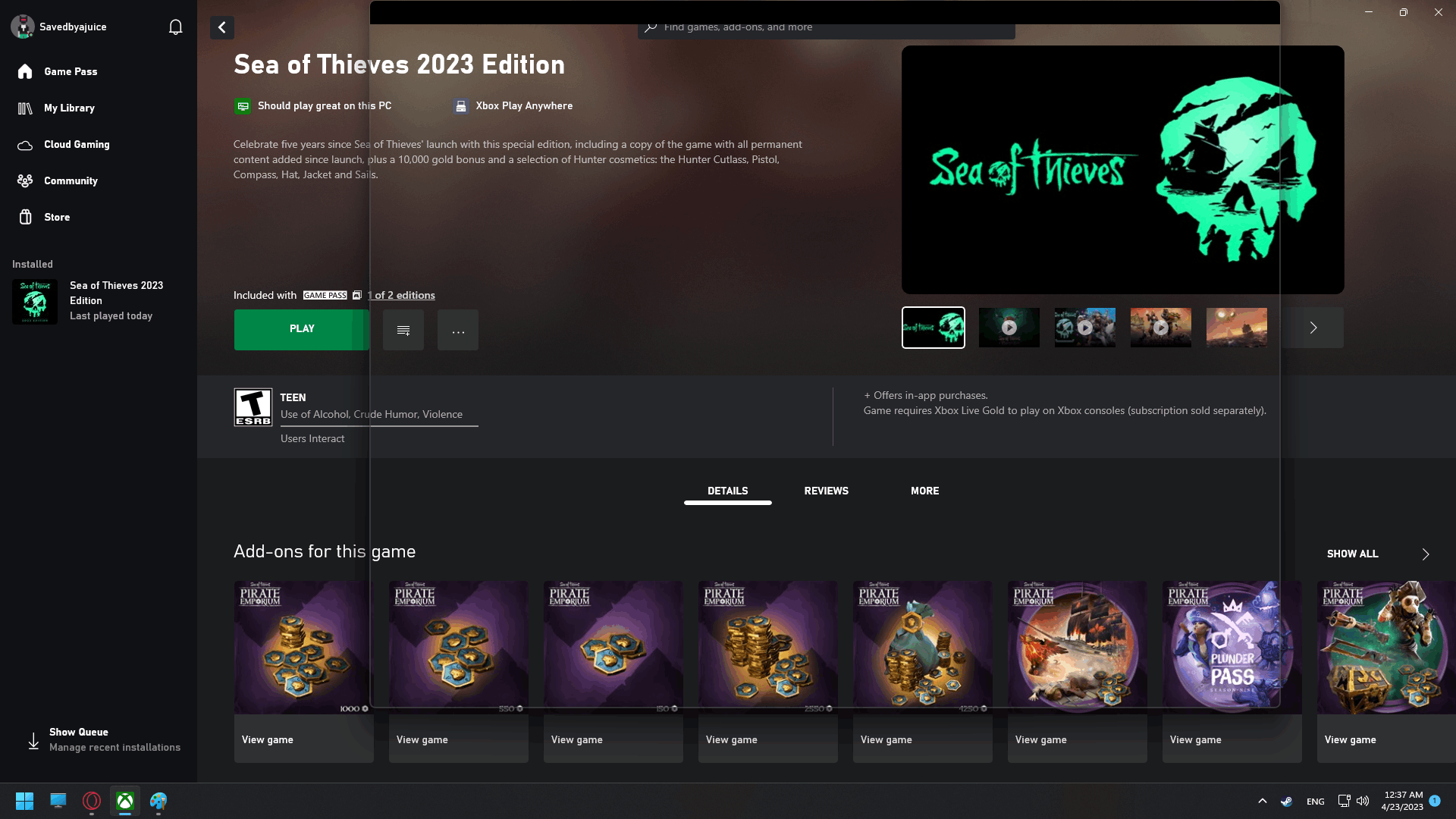Select installed Sea of Thieves 2023 Edition

(99, 301)
